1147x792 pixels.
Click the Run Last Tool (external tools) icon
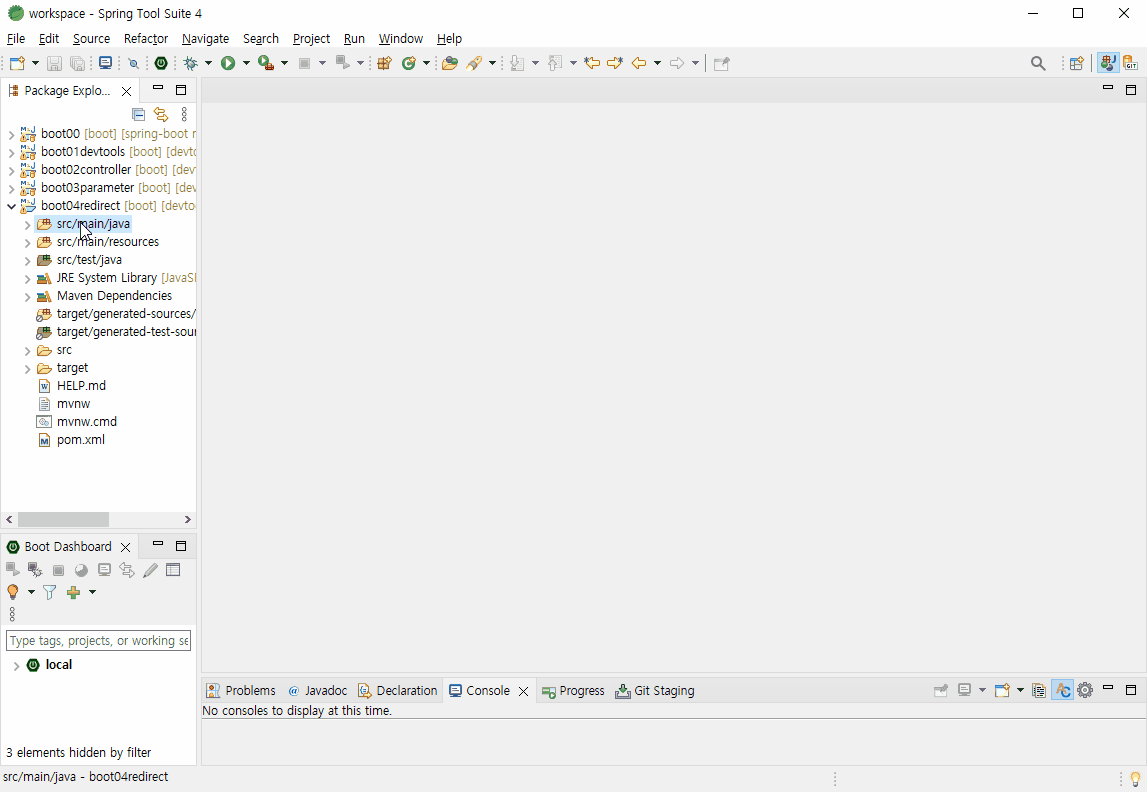coord(266,64)
